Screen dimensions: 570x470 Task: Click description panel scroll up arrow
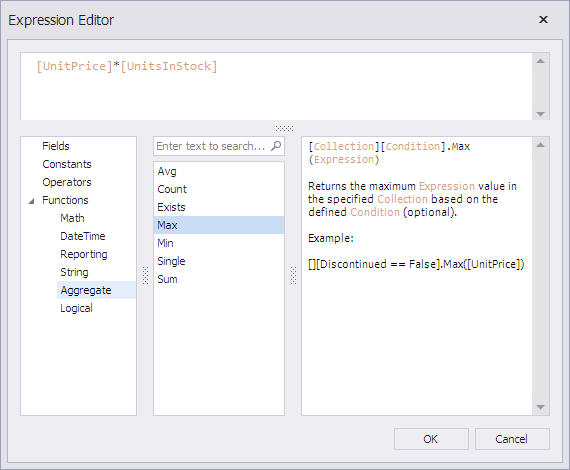pos(541,145)
